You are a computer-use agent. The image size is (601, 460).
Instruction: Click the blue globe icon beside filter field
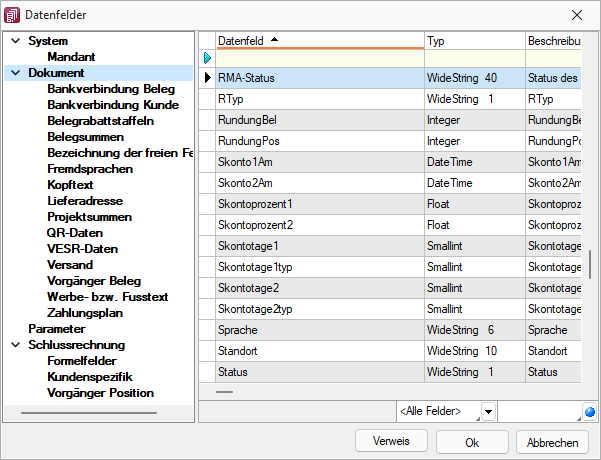[590, 412]
